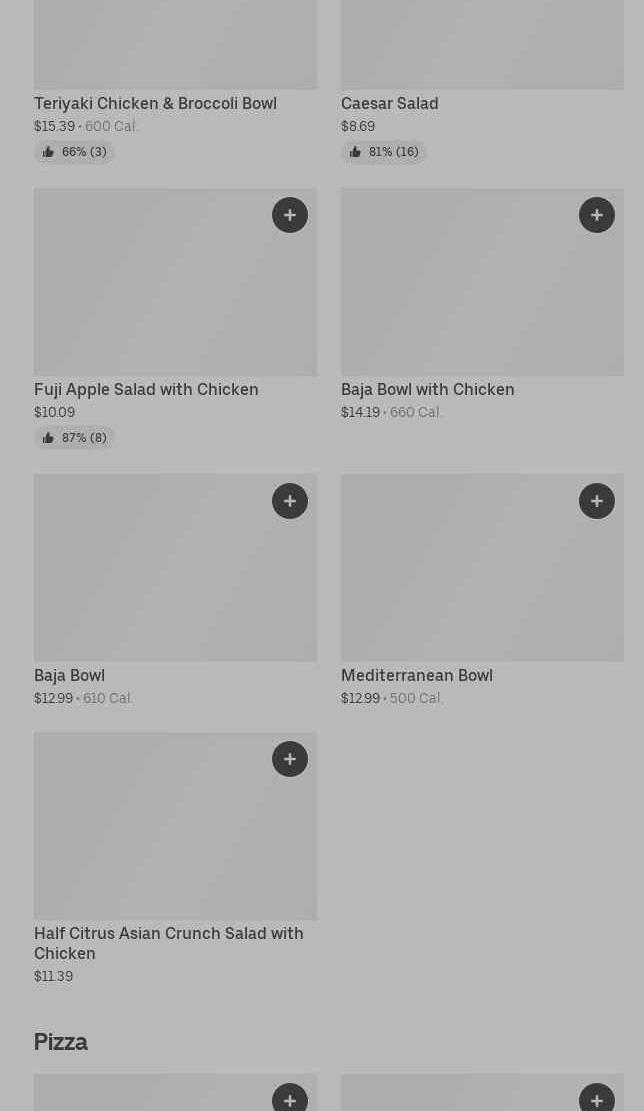Add second Pizza item with plus icon
The height and width of the screenshot is (1111, 644).
pyautogui.click(x=597, y=1099)
